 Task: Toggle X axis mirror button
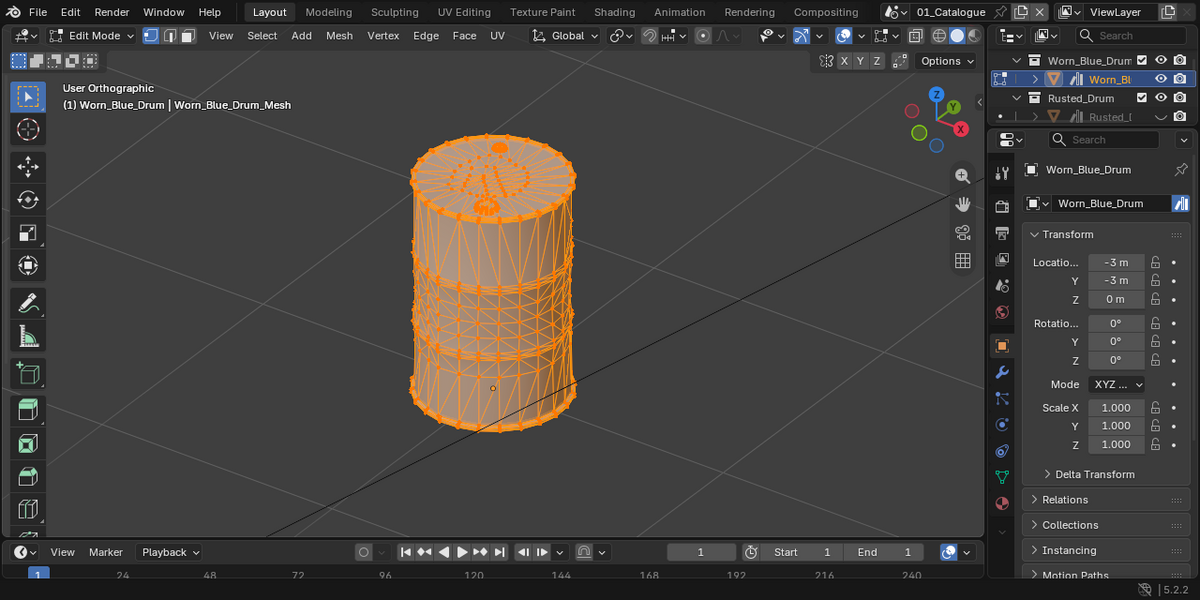(x=845, y=61)
